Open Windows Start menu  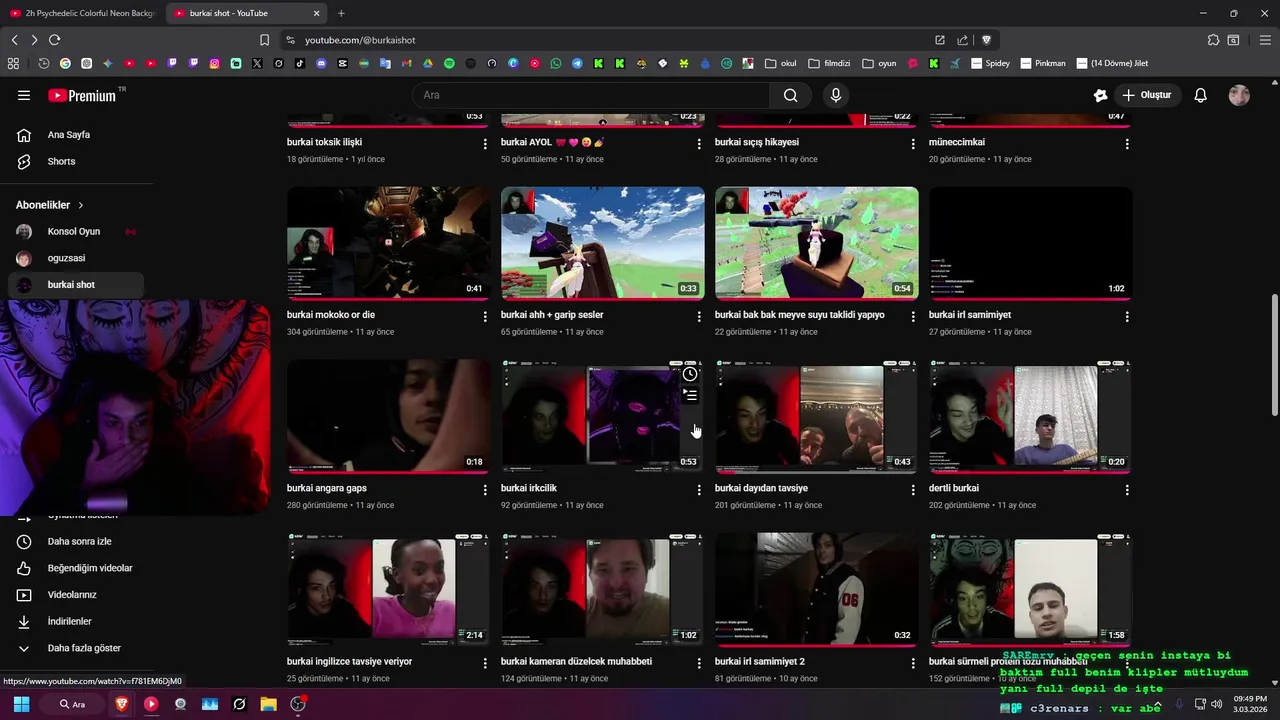pos(21,704)
